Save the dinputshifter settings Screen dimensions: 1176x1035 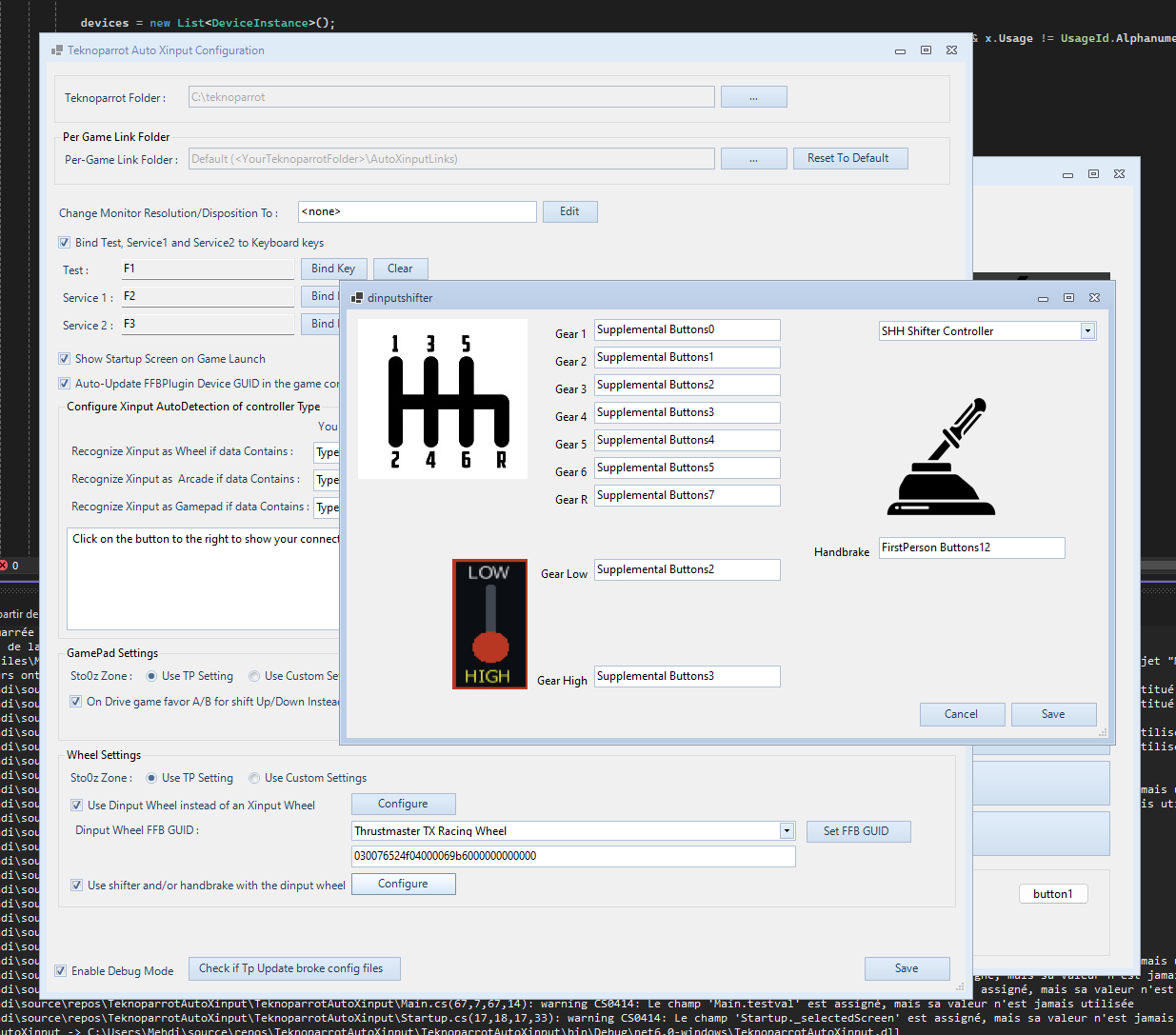[1054, 714]
